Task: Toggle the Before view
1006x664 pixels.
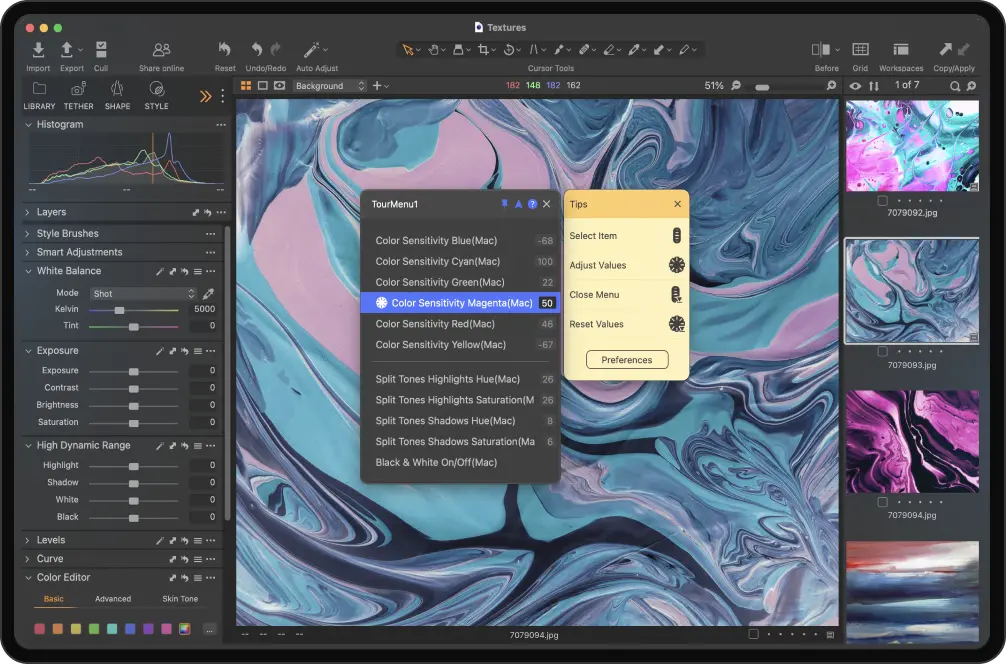Action: [x=821, y=49]
